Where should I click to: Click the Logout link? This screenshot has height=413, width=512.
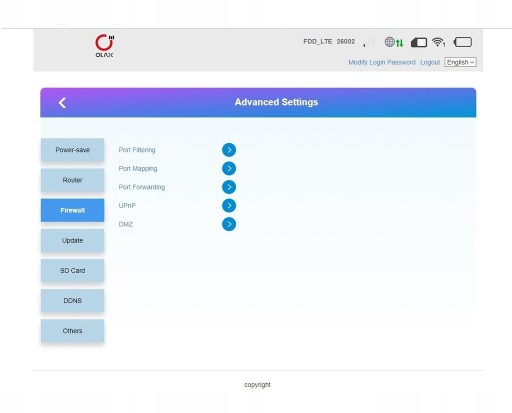point(430,62)
